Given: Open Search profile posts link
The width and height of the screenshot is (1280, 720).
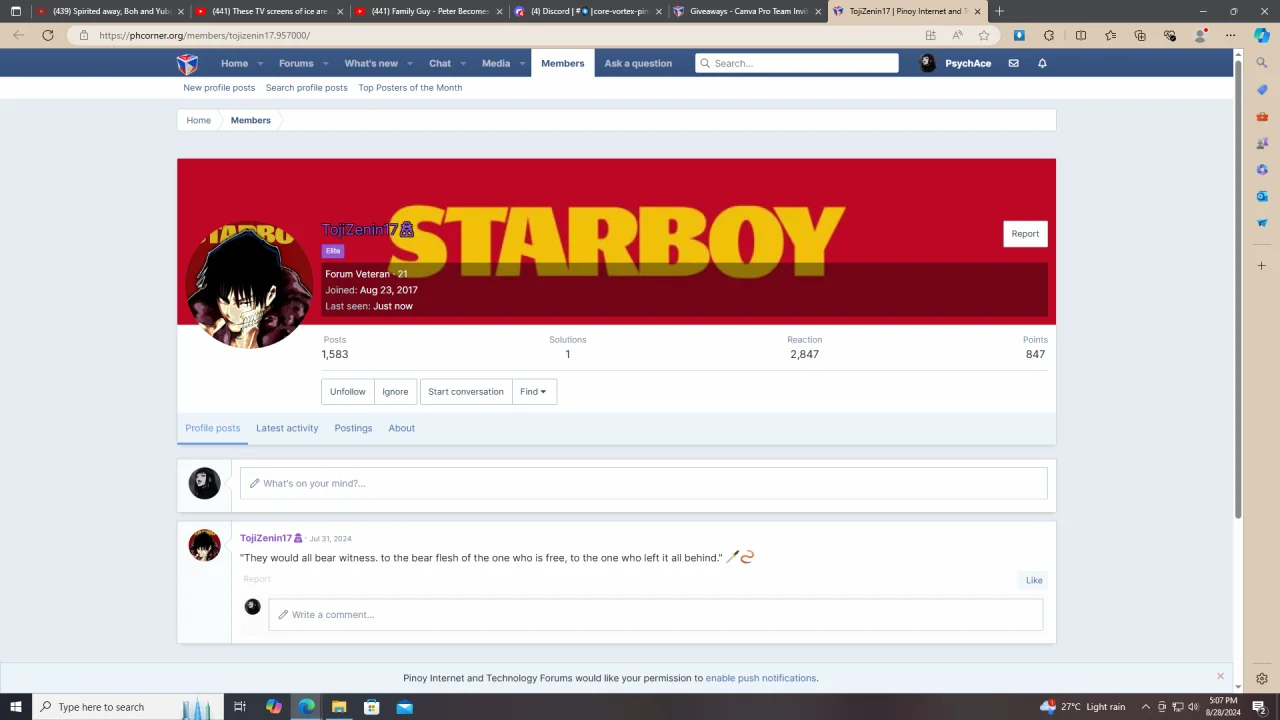Looking at the screenshot, I should [x=307, y=88].
